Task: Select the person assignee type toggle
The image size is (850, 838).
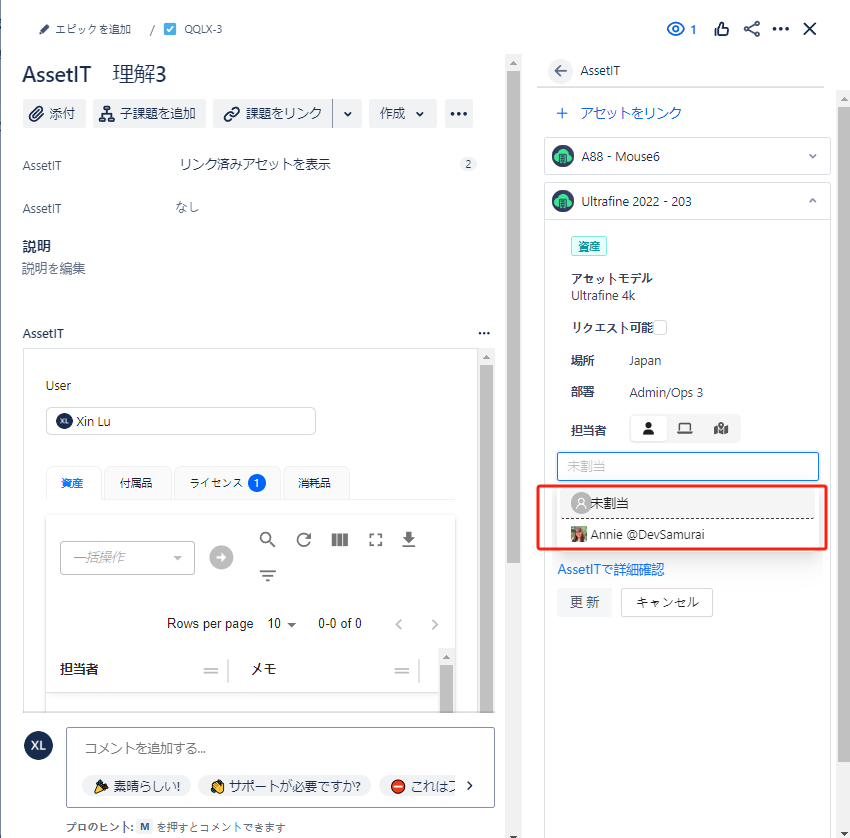Action: 648,429
